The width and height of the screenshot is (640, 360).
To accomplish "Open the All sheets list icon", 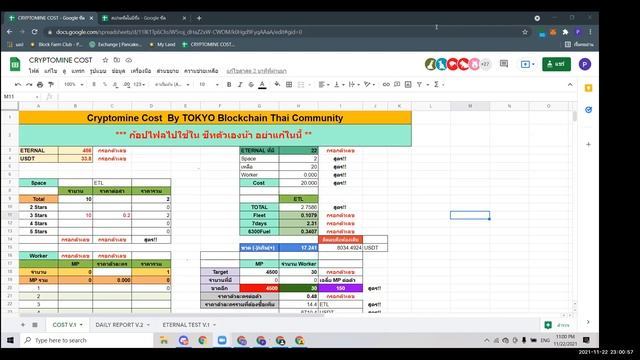I will pos(35,324).
